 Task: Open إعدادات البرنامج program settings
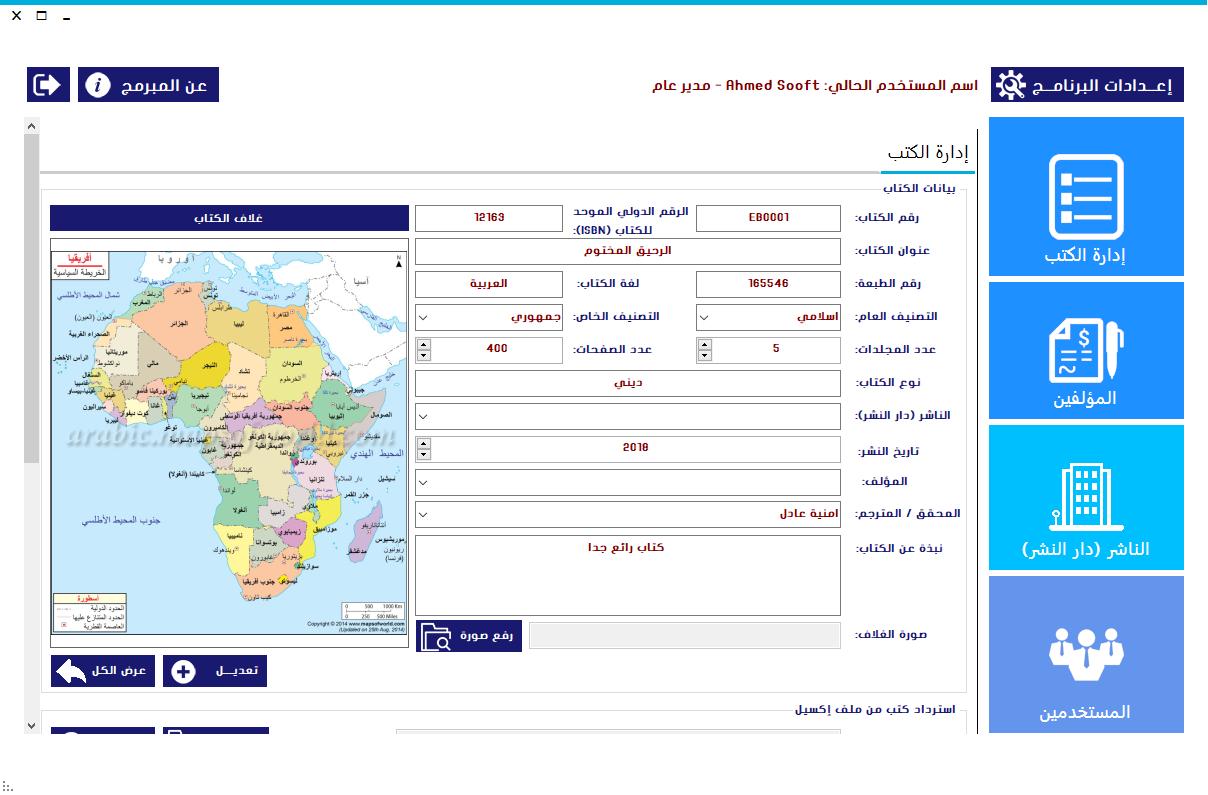coord(1087,85)
